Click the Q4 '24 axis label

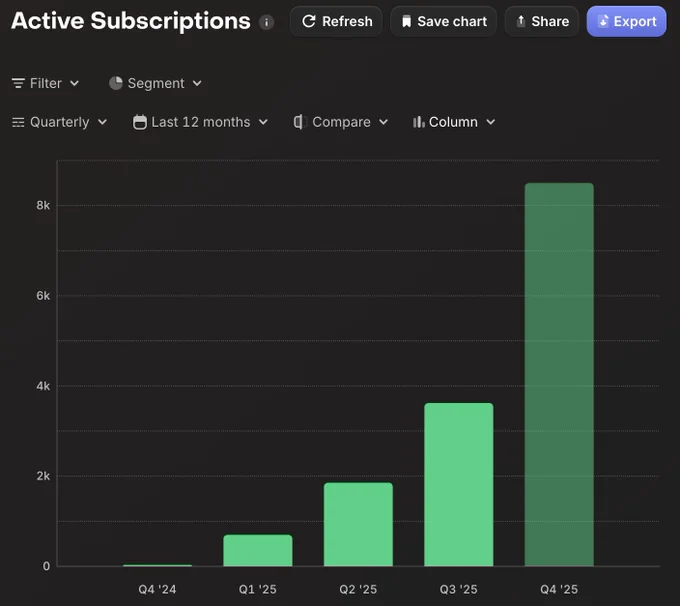(x=157, y=589)
